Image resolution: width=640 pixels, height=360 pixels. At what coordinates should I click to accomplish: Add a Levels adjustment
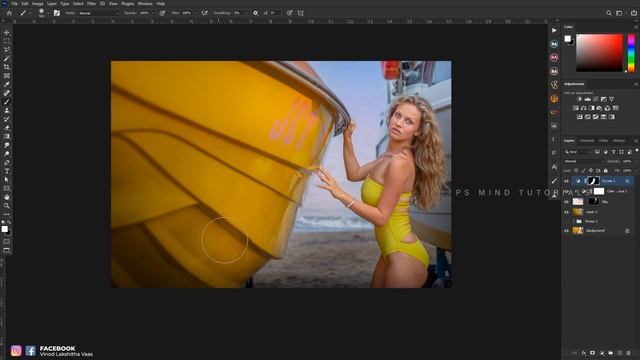587,99
